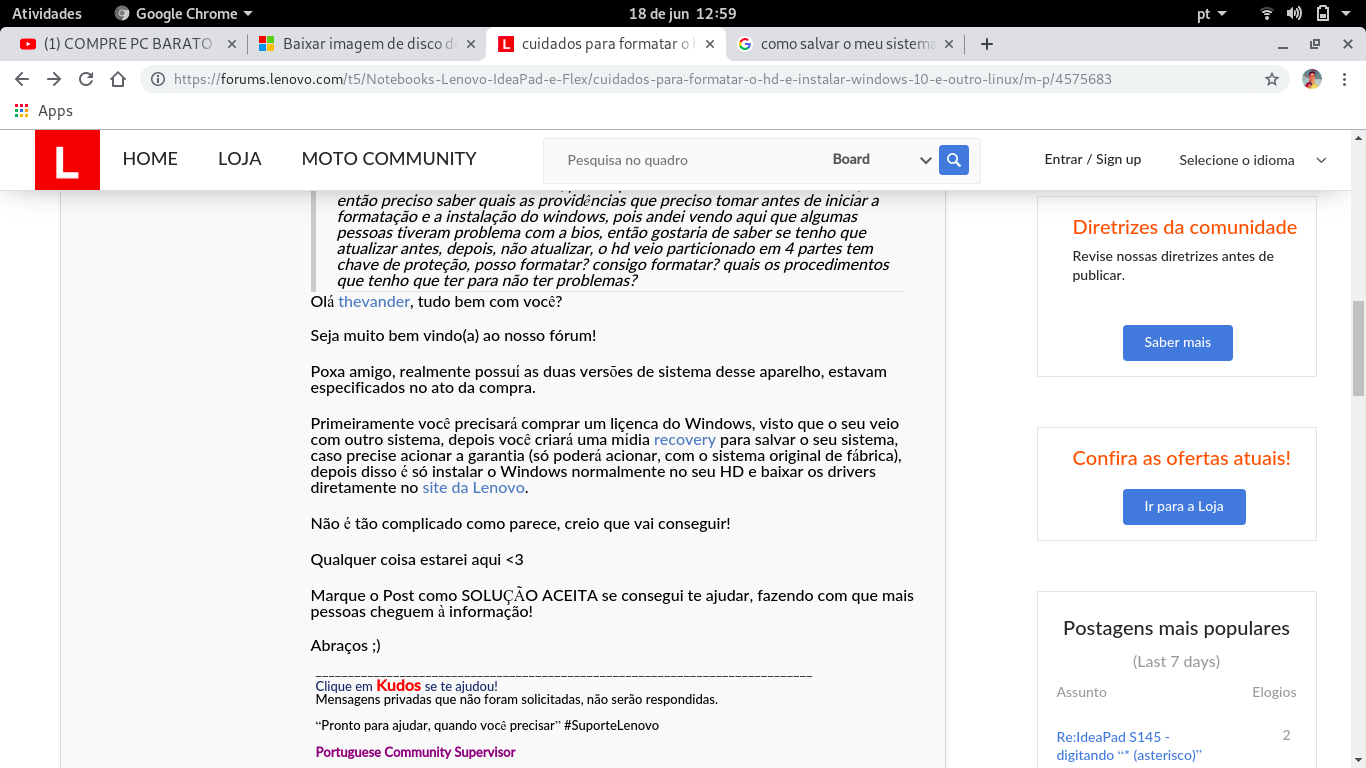Click the battery icon in the top bar

[1322, 14]
